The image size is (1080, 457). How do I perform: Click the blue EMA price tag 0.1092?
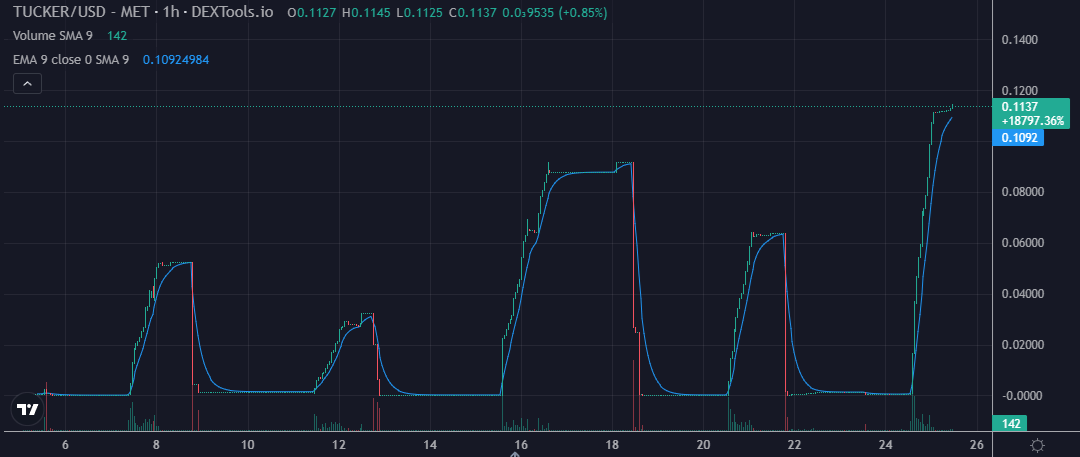coord(1018,137)
